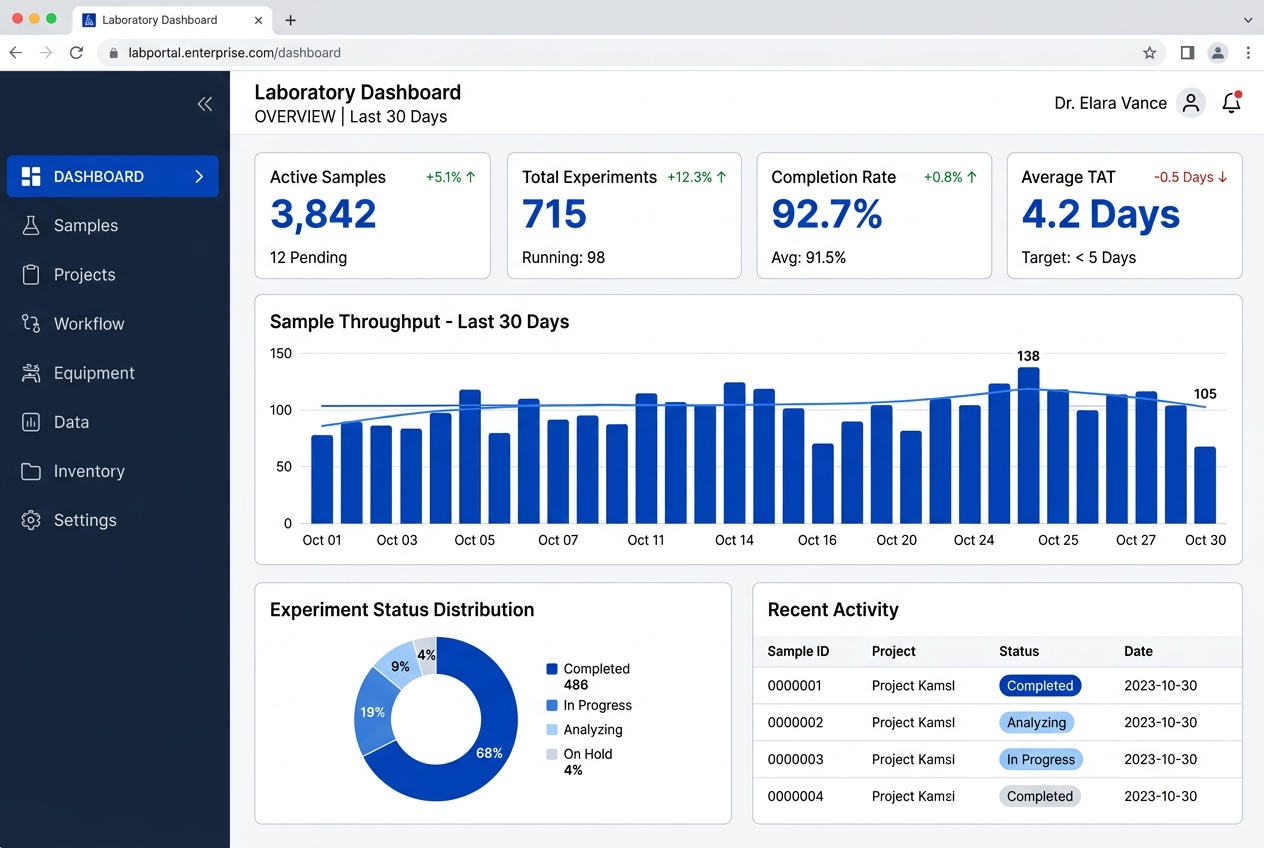Open a new browser tab
Screen dimensions: 1264x848
291,20
